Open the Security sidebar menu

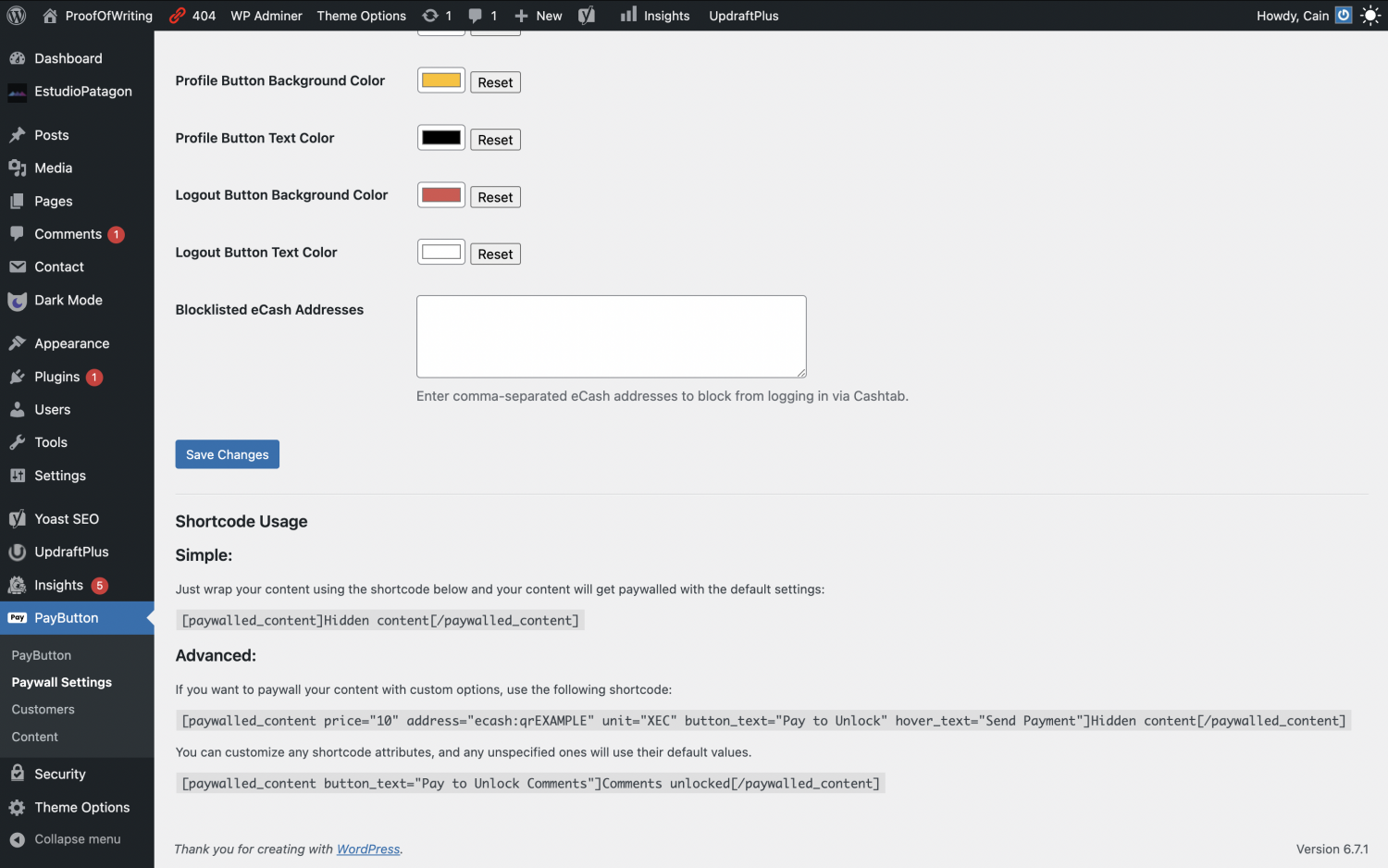(x=59, y=774)
